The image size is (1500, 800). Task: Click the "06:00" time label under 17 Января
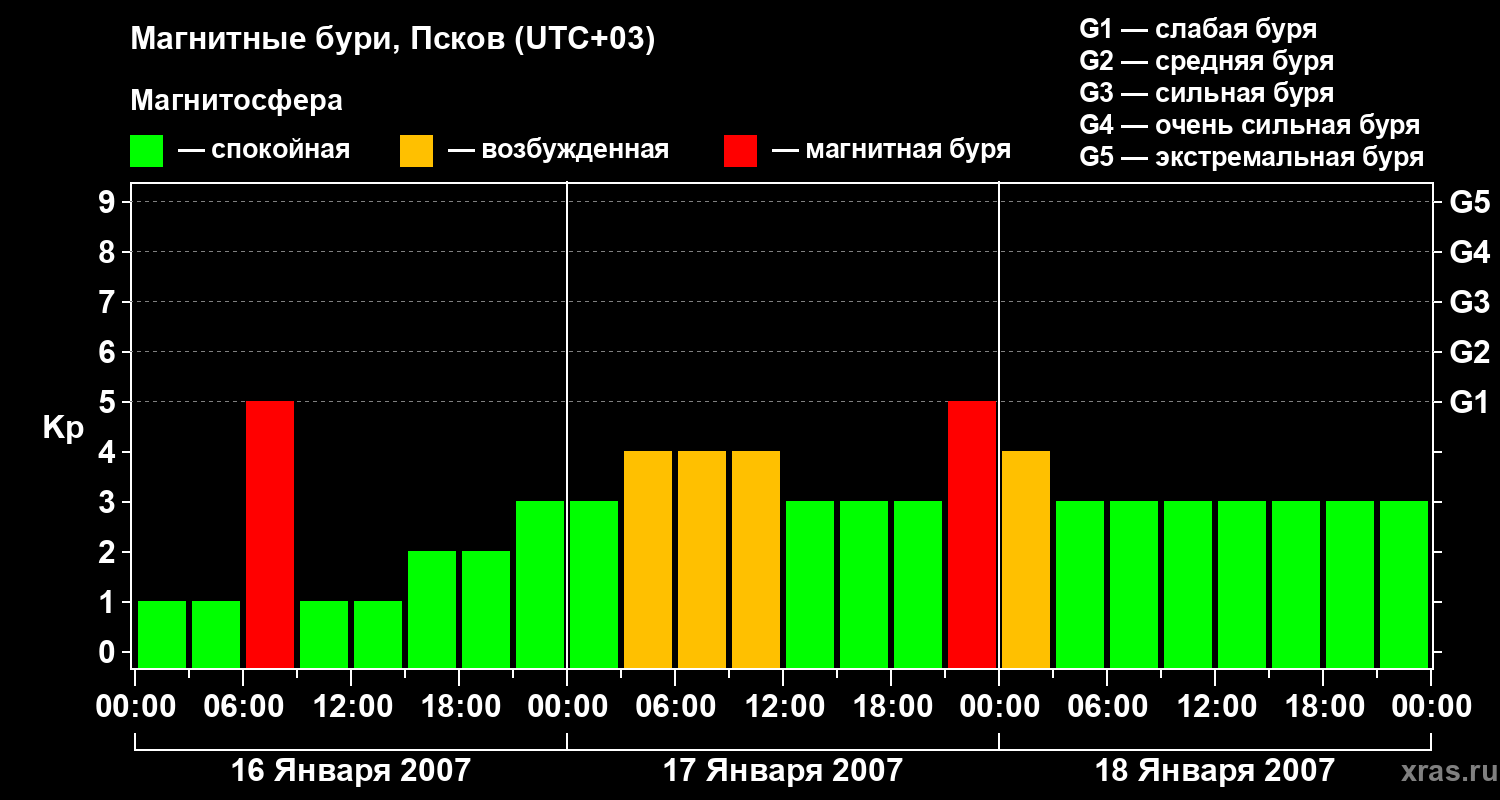675,707
